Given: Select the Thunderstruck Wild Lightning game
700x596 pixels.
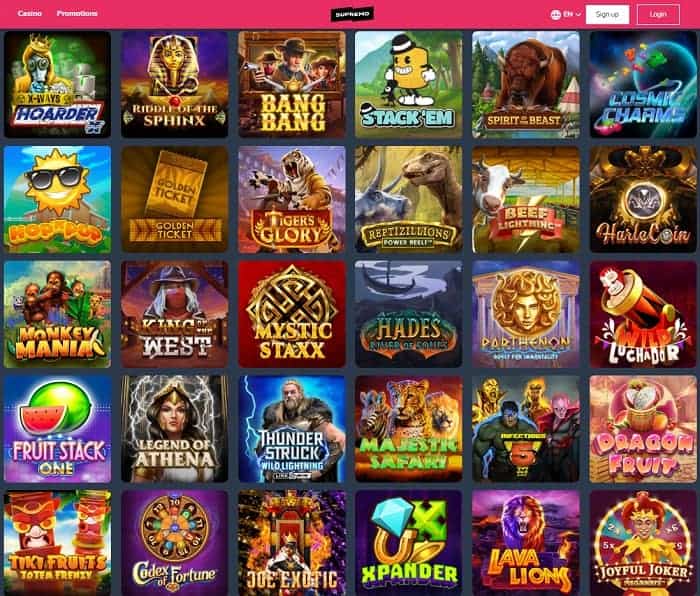Looking at the screenshot, I should click(x=292, y=429).
